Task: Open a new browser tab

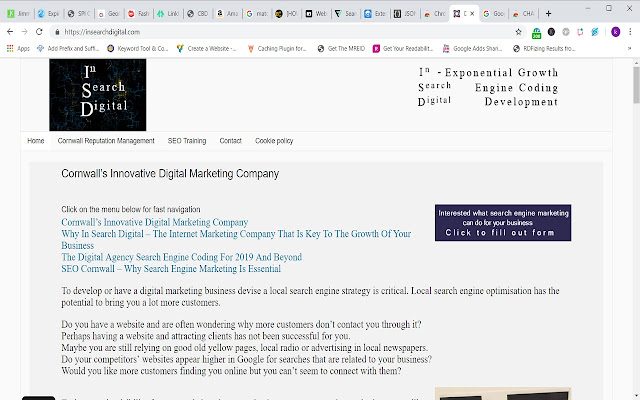Action: tap(548, 13)
